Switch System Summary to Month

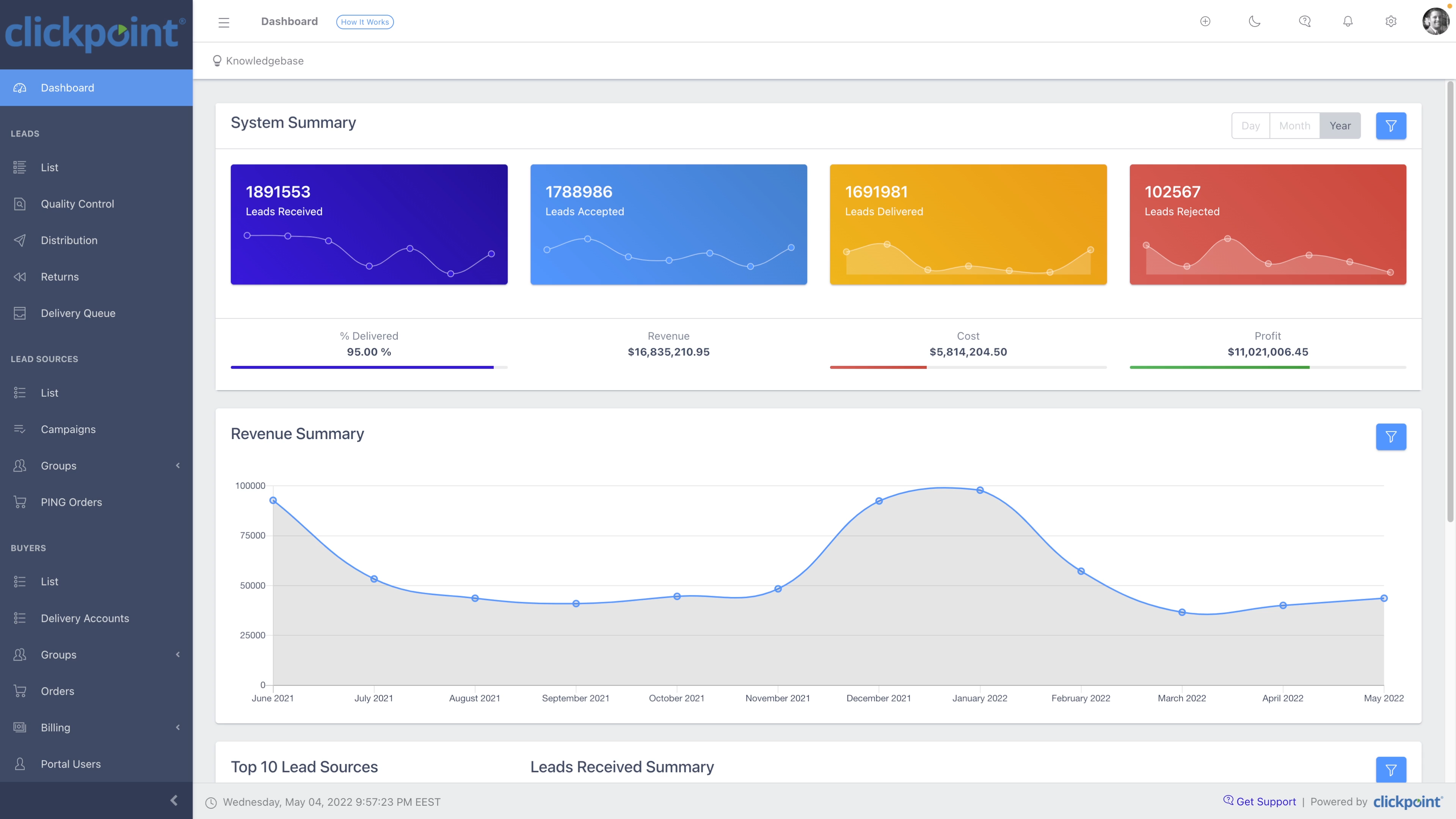pos(1294,126)
